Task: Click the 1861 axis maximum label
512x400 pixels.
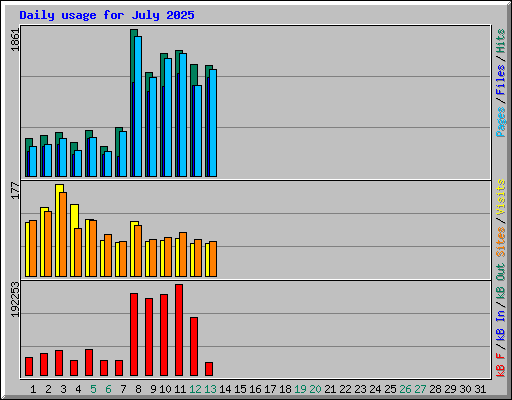Action: 15,40
